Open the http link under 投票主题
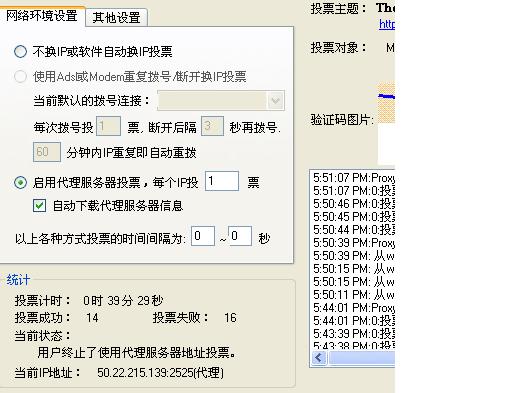The height and width of the screenshot is (393, 512). pyautogui.click(x=387, y=24)
